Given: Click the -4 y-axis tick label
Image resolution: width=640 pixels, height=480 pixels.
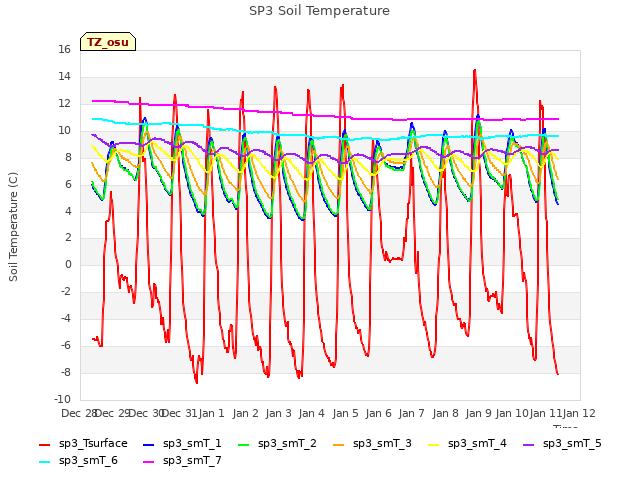Looking at the screenshot, I should pos(66,318).
